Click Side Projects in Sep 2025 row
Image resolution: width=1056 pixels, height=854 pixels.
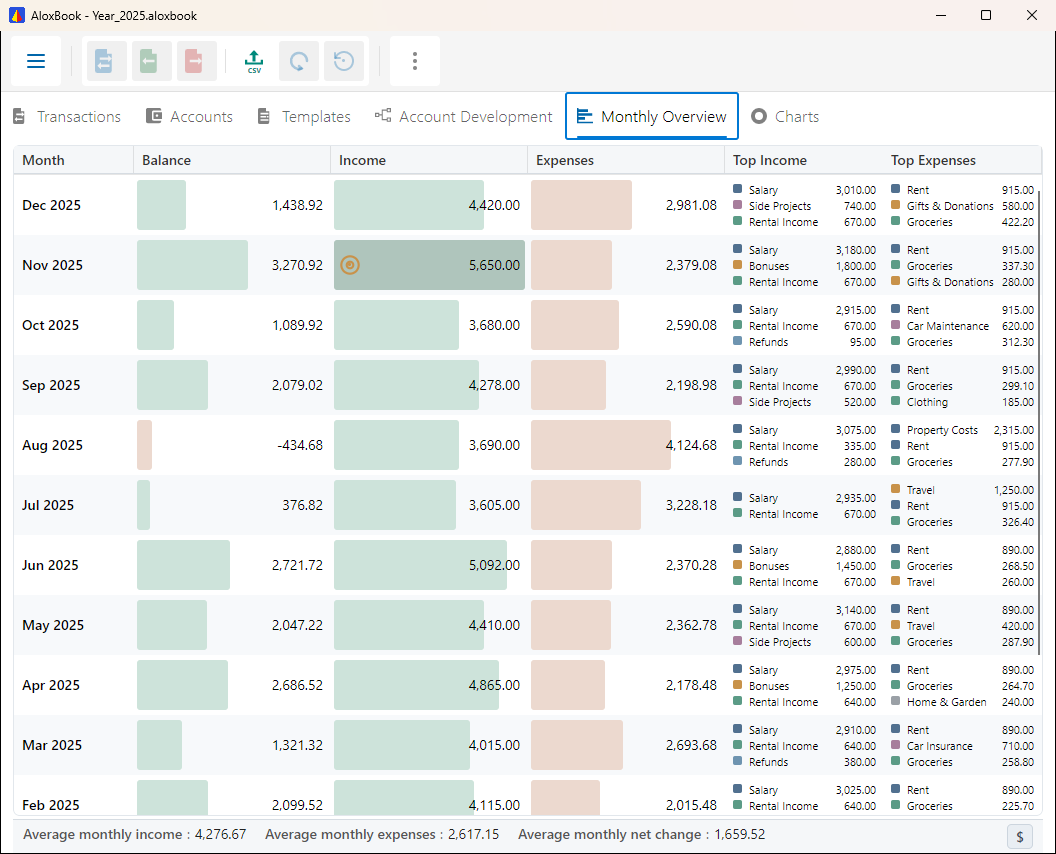(779, 402)
